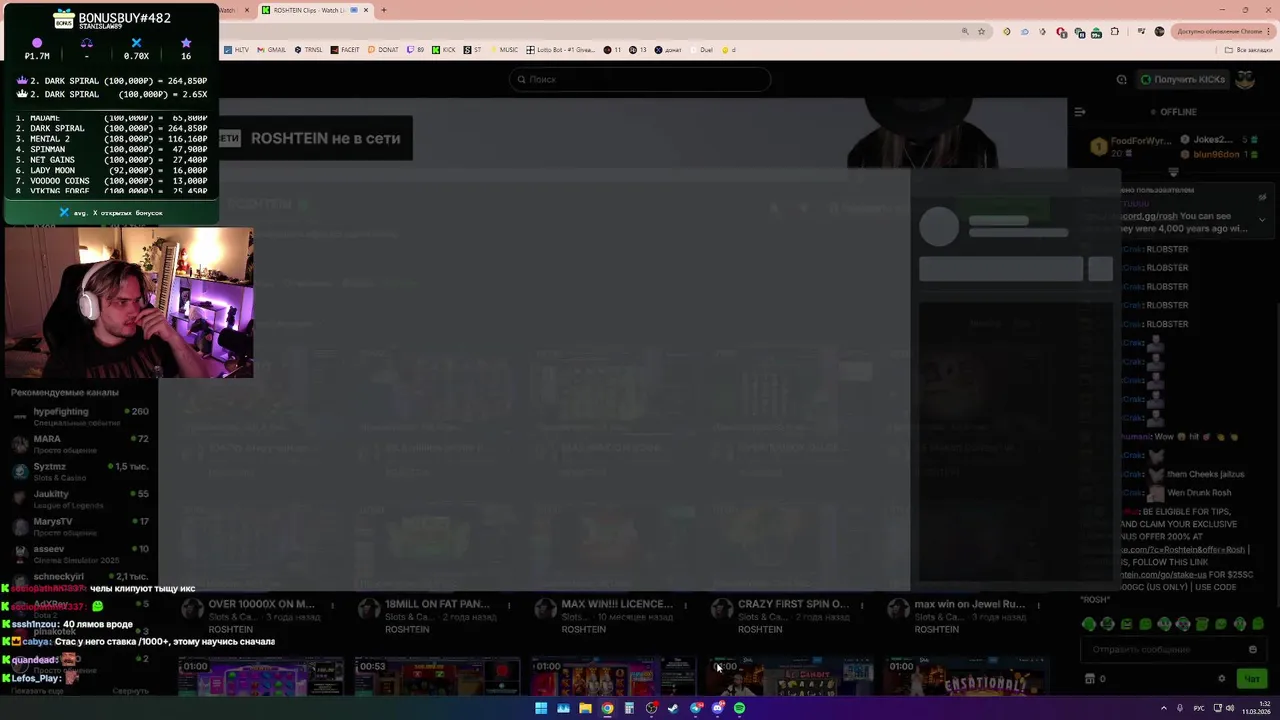Play the 00:53 clip thumbnail
Screen dimensions: 1280x720
(437, 676)
